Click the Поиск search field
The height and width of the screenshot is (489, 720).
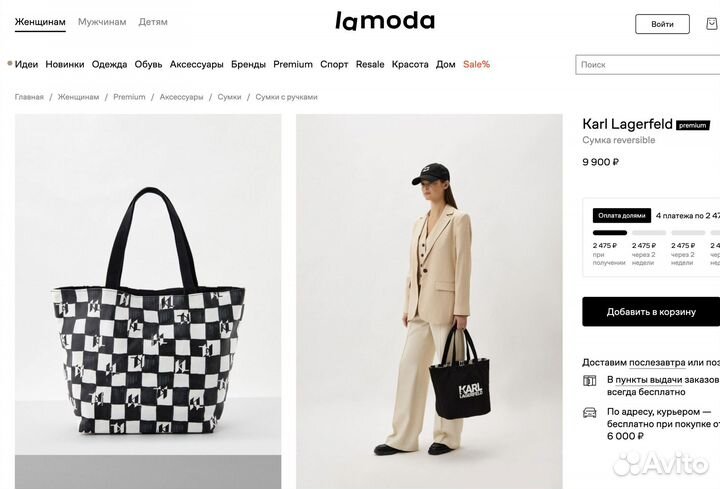pos(647,65)
